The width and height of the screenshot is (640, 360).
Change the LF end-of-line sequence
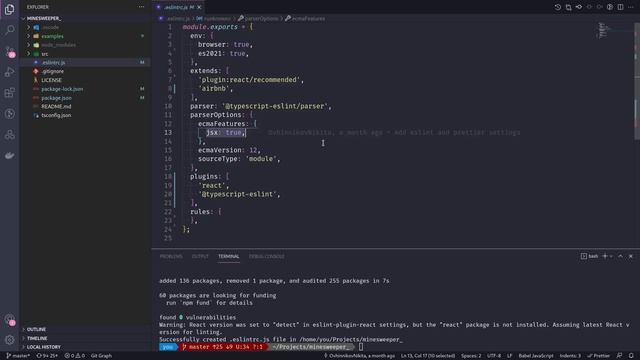509,356
